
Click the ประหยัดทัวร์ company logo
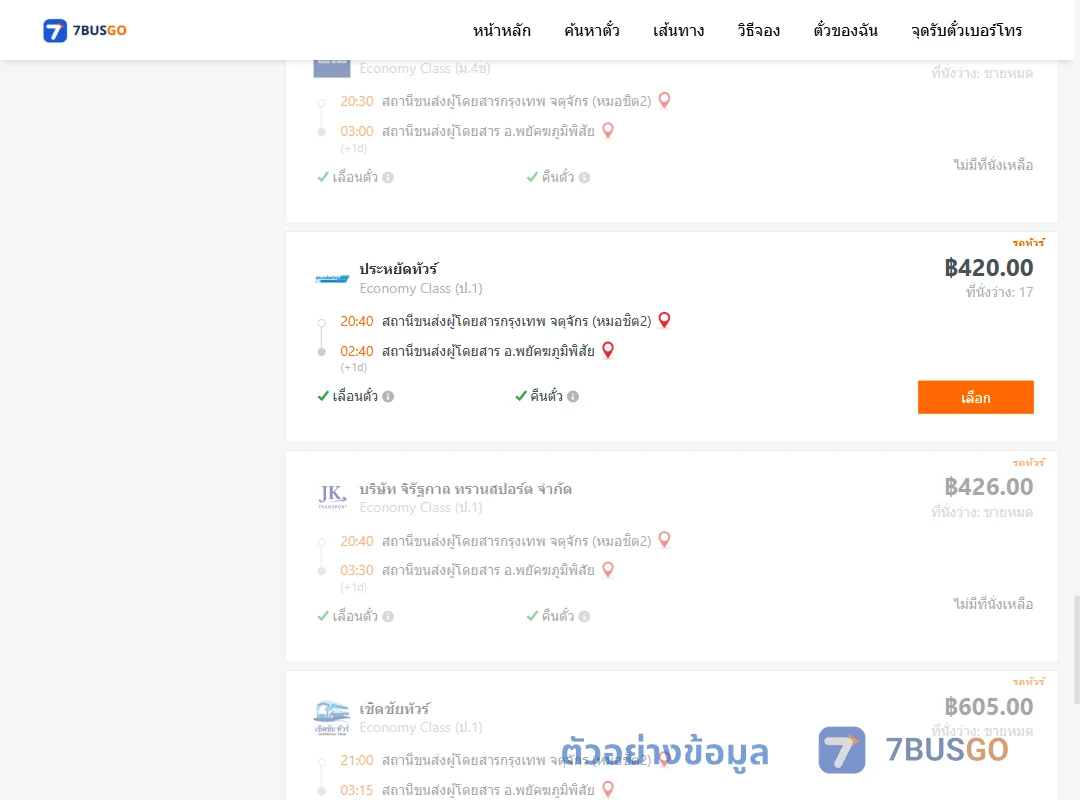coord(332,279)
